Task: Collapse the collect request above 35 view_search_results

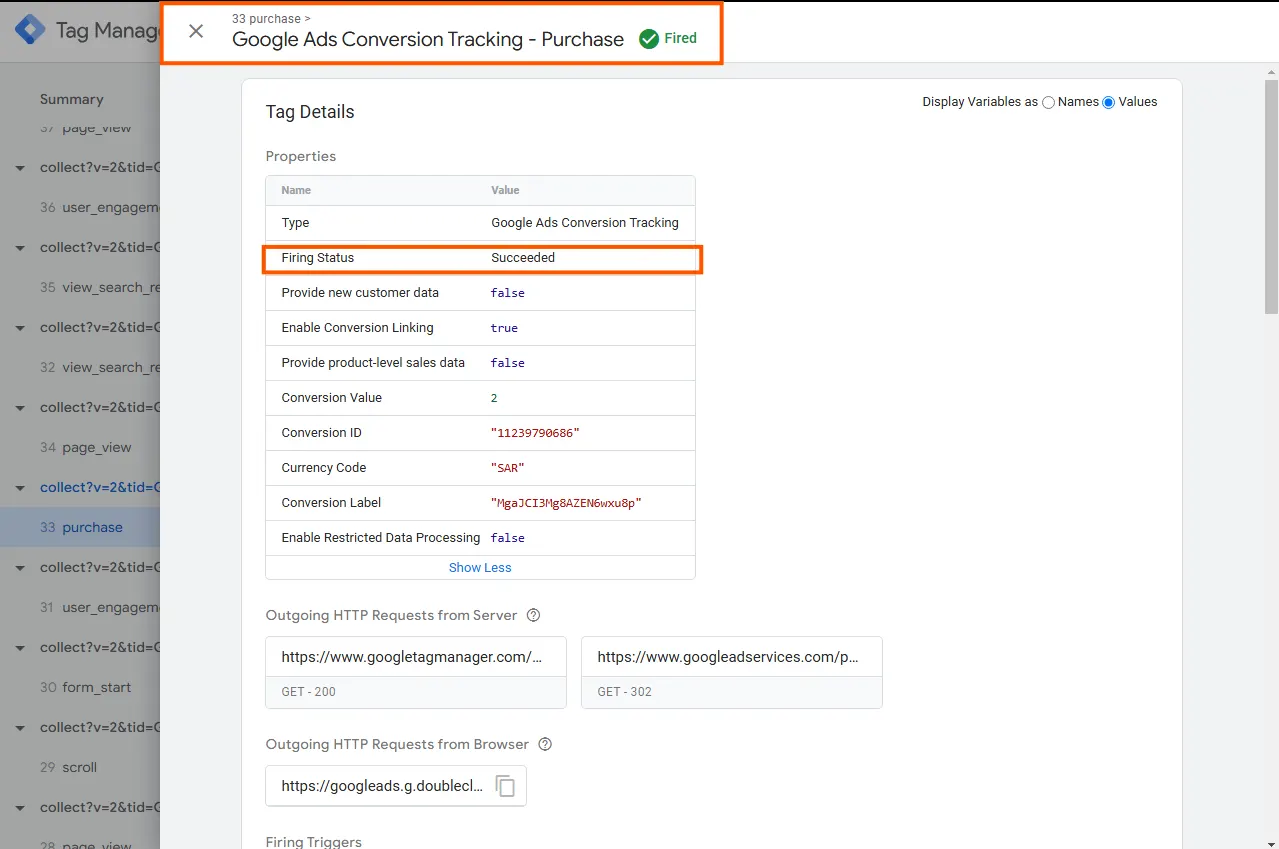Action: point(20,248)
